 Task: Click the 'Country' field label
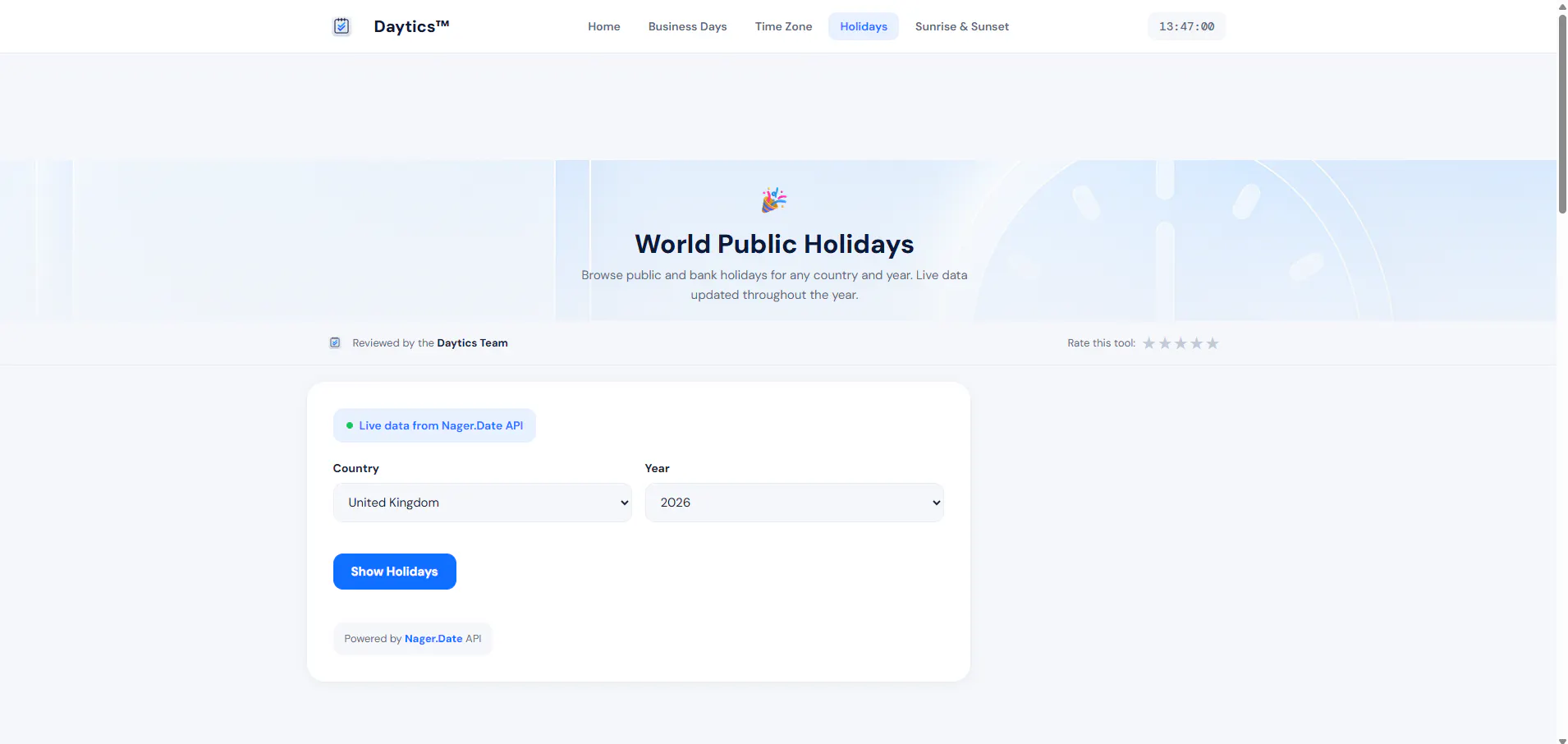point(355,468)
